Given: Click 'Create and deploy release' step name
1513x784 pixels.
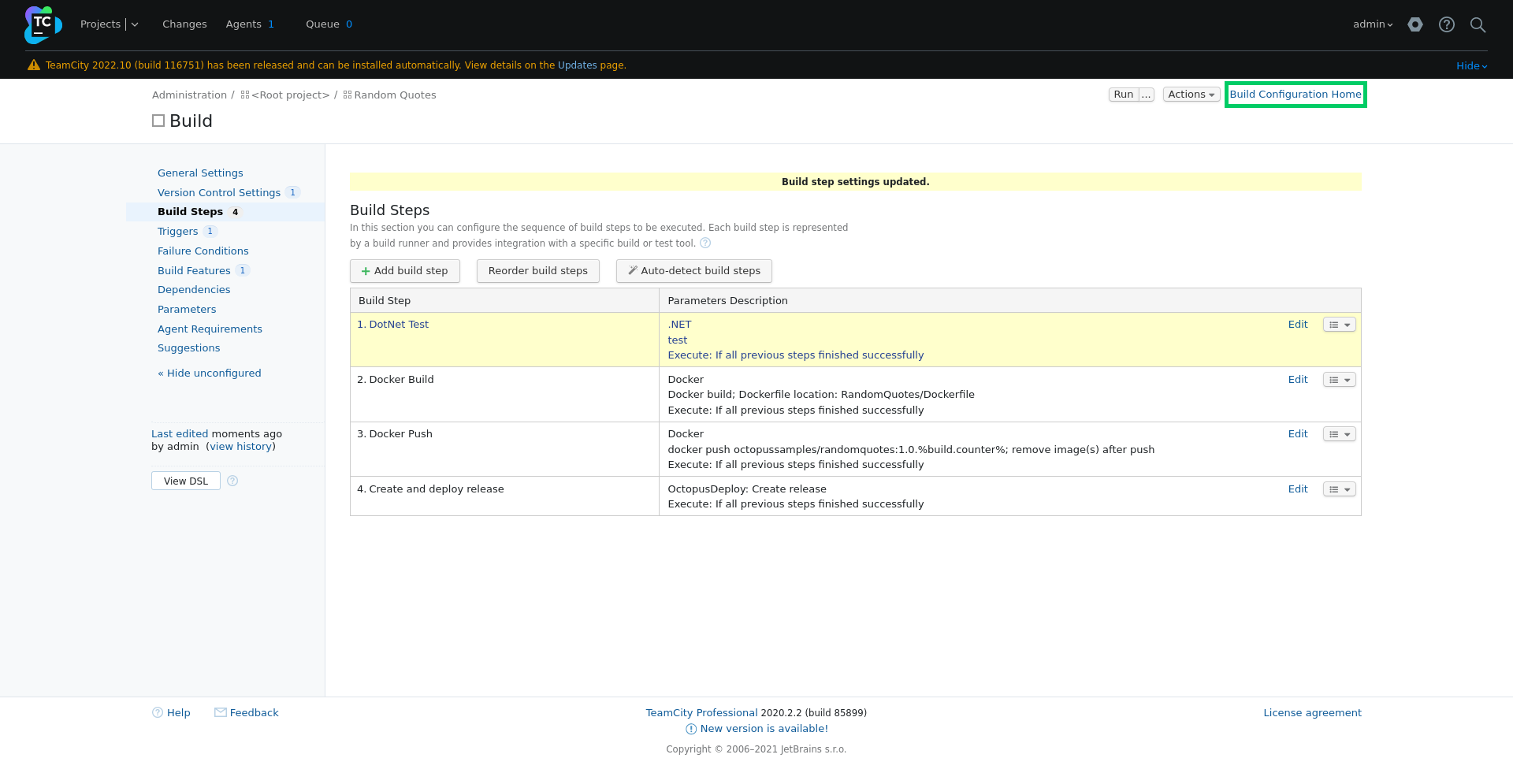Looking at the screenshot, I should tap(437, 489).
